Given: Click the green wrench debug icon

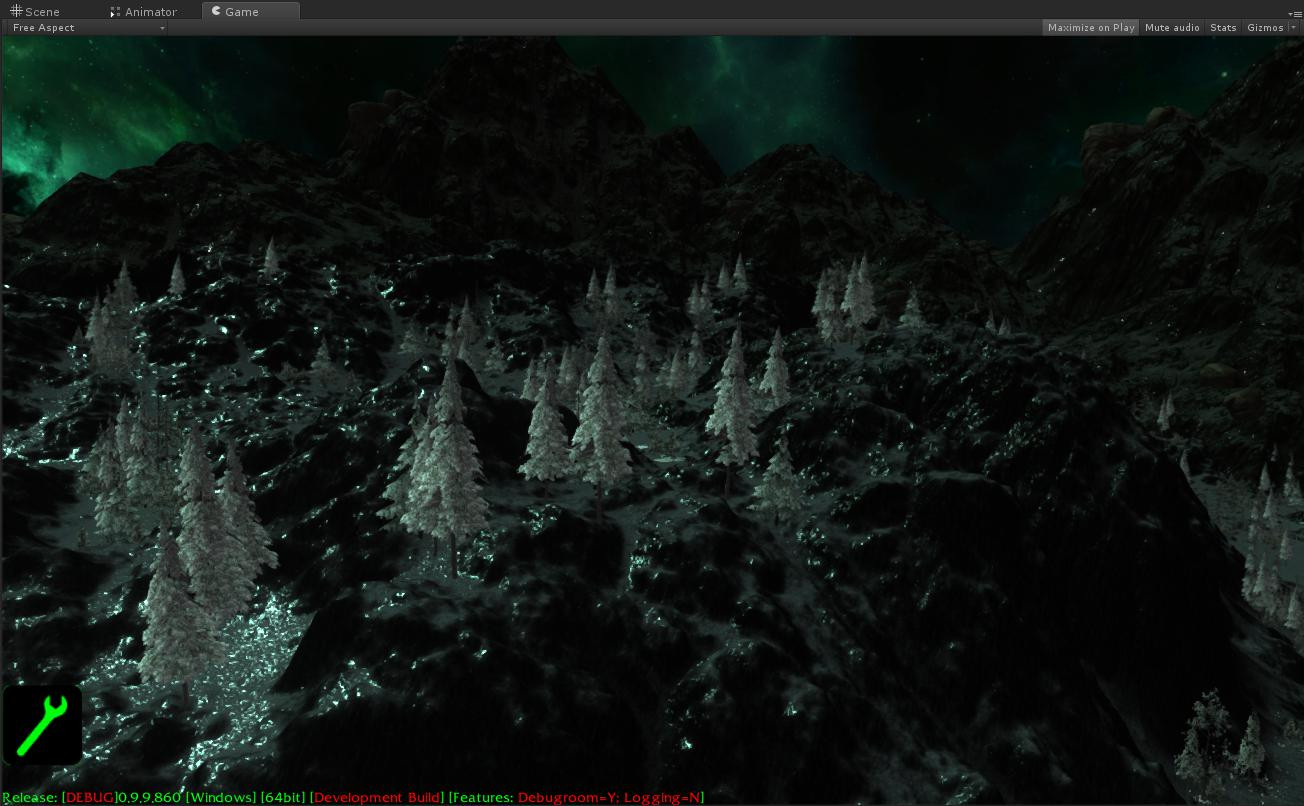Looking at the screenshot, I should click(x=42, y=725).
